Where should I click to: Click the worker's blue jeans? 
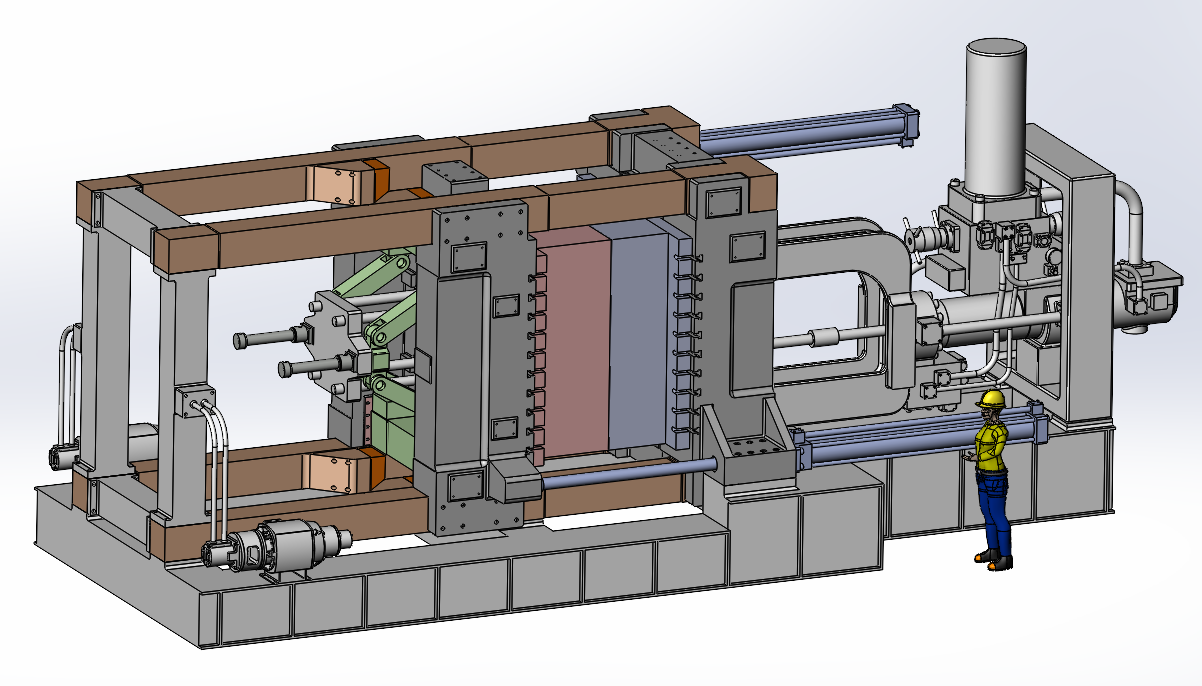[x=990, y=500]
